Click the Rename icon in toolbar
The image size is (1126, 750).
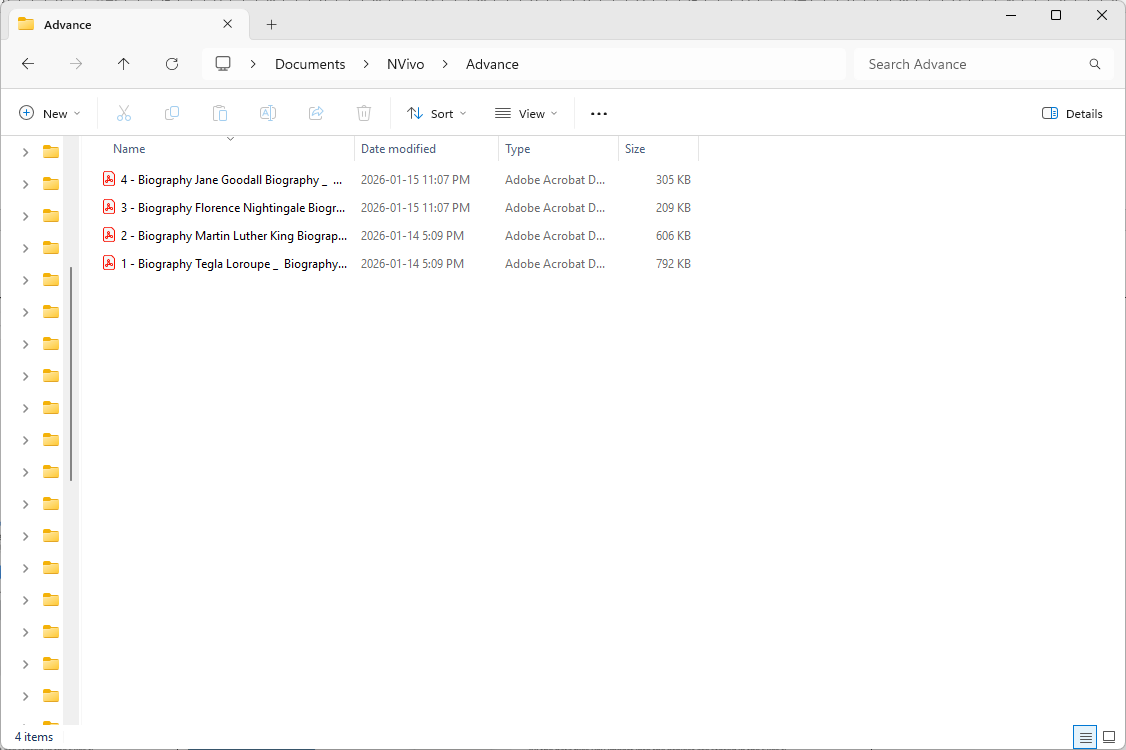coord(268,114)
